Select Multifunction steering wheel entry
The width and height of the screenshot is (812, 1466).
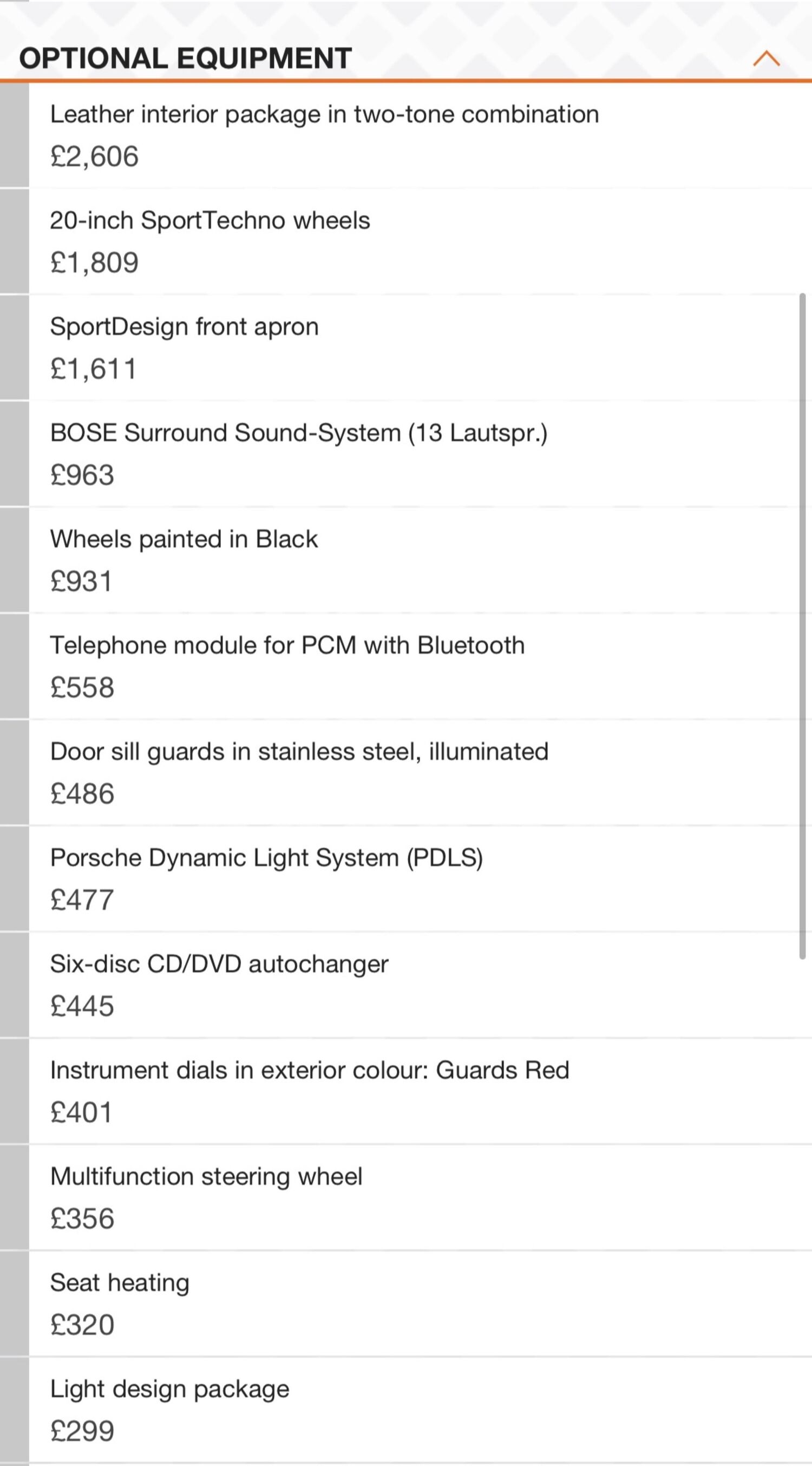click(x=420, y=1197)
